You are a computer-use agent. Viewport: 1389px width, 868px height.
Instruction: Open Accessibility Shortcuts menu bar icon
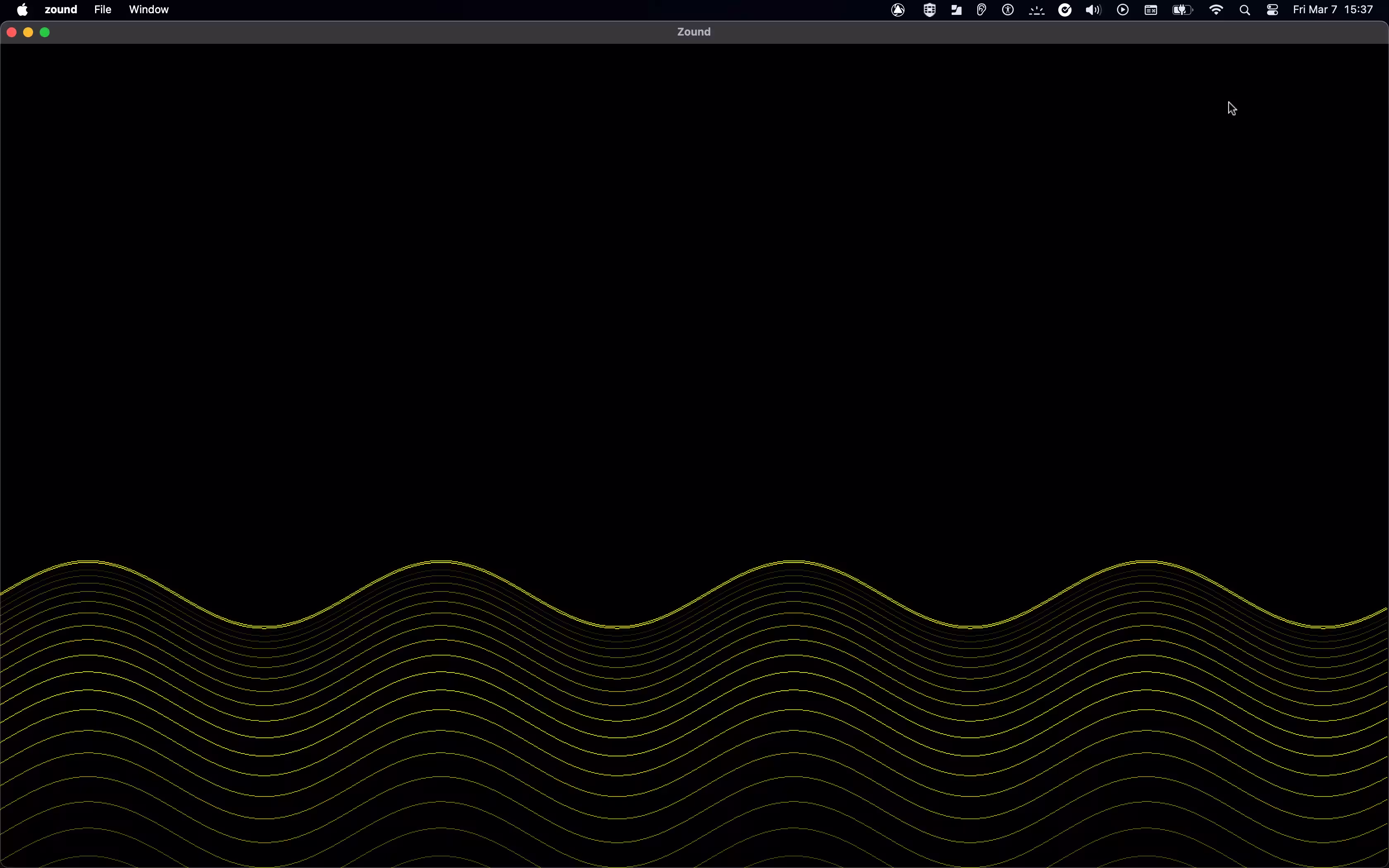pos(1008,10)
